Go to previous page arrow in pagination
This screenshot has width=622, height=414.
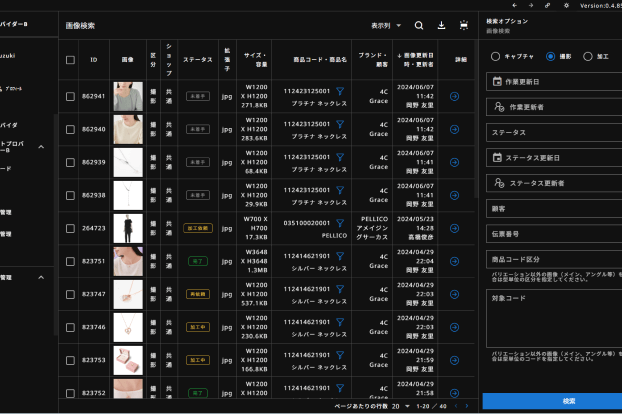456,406
